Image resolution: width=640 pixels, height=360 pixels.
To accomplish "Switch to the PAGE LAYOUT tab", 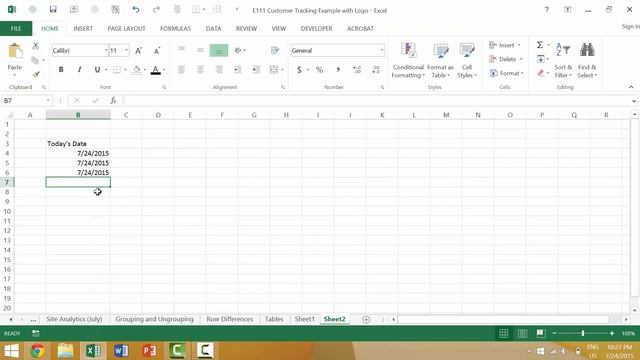I will point(126,29).
